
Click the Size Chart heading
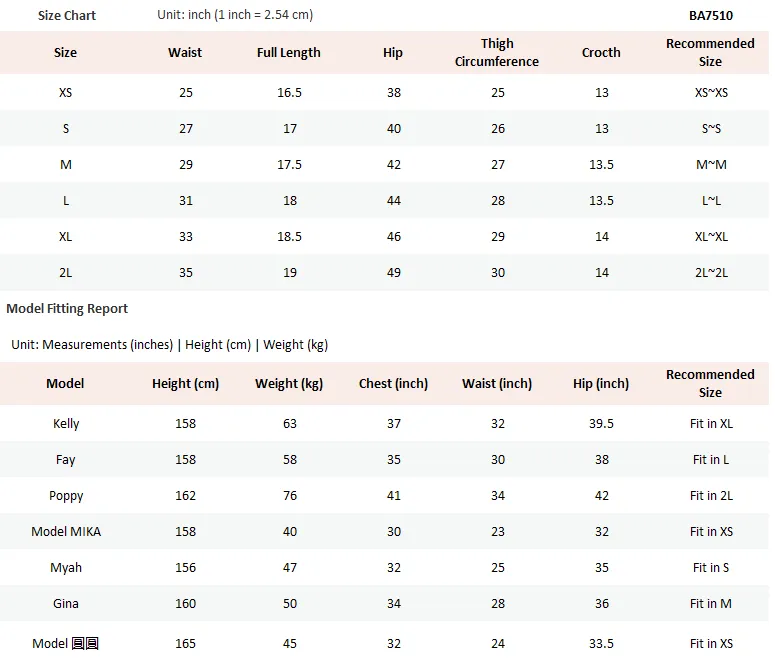click(x=67, y=15)
